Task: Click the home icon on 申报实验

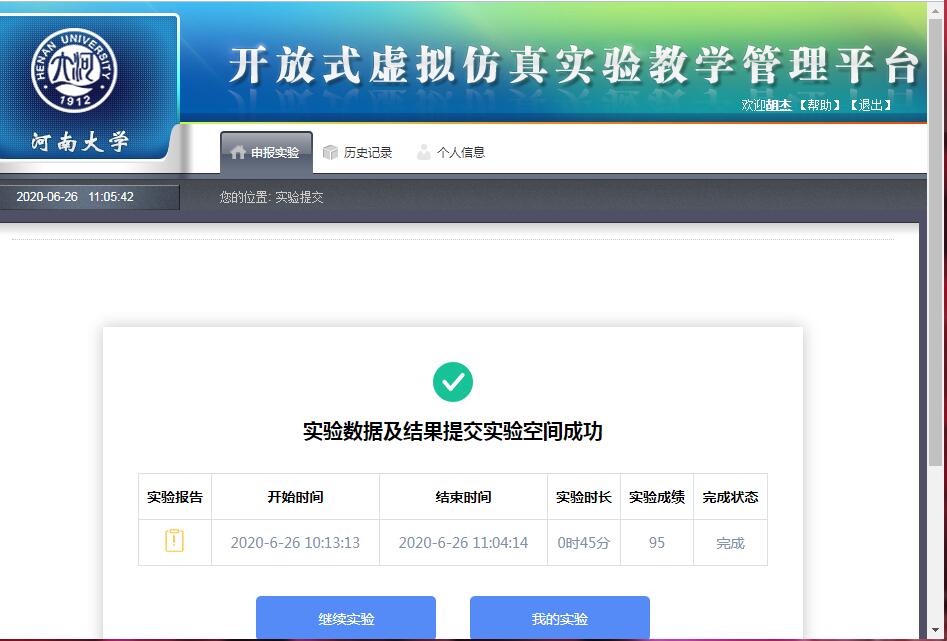Action: tap(237, 153)
